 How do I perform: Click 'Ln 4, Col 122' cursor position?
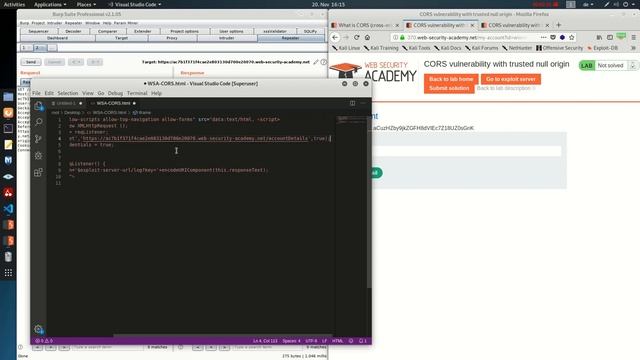coord(265,341)
